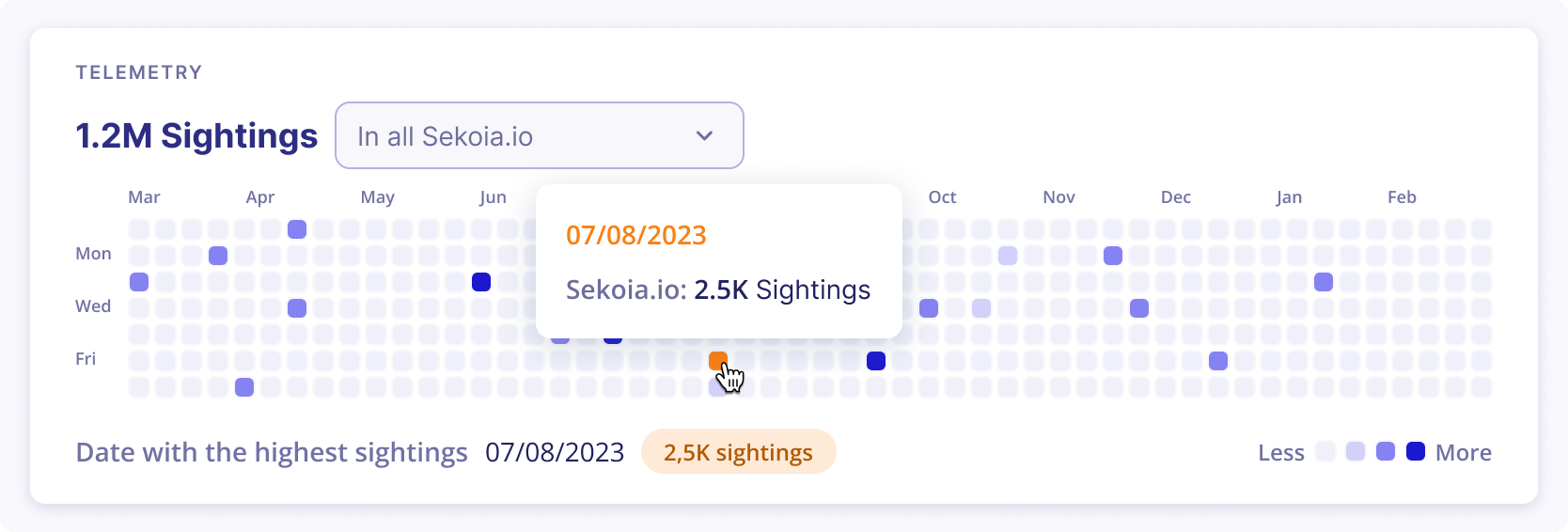Click the Oct month label
This screenshot has width=1568, height=532.
942,197
